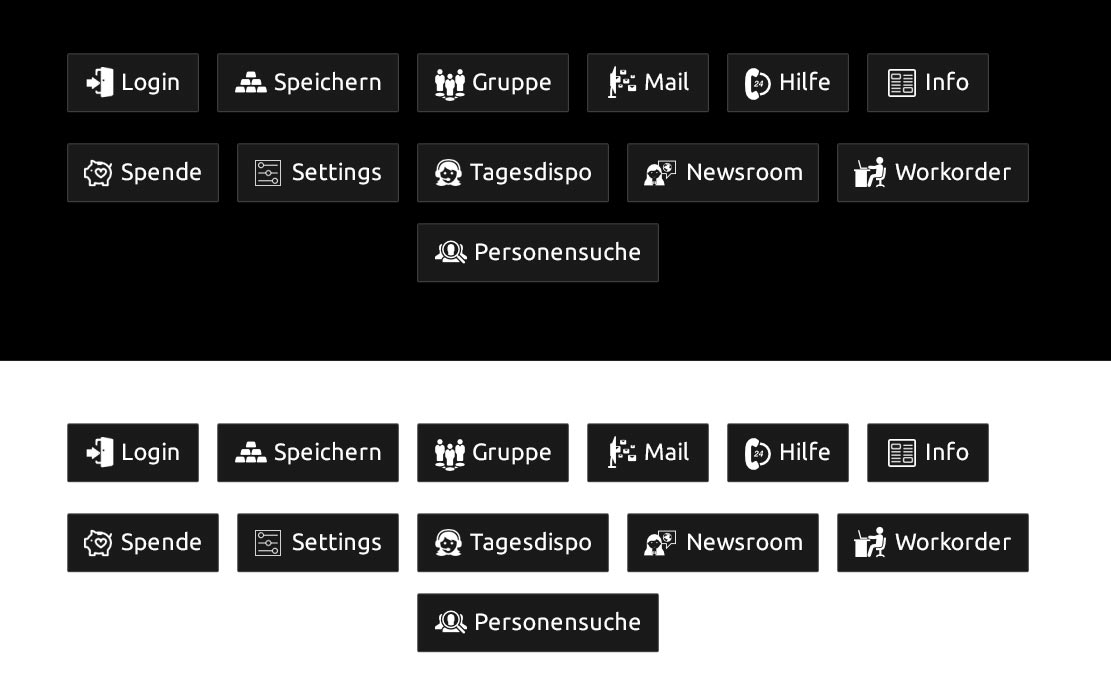The width and height of the screenshot is (1111, 694).
Task: Open Gruppe in the white section
Action: tap(492, 452)
